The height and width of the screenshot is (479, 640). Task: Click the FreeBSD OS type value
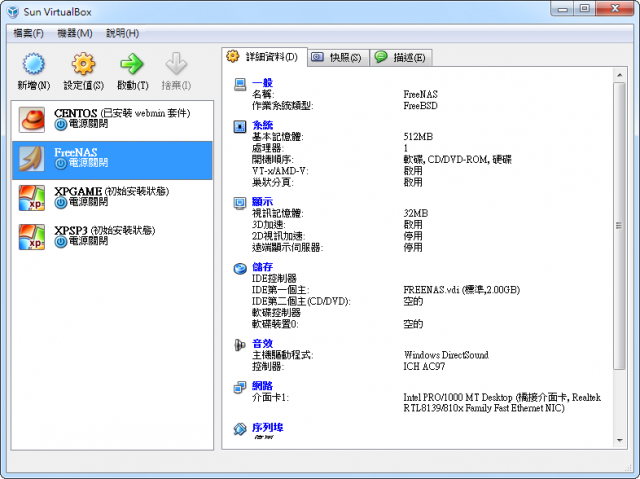pyautogui.click(x=420, y=106)
